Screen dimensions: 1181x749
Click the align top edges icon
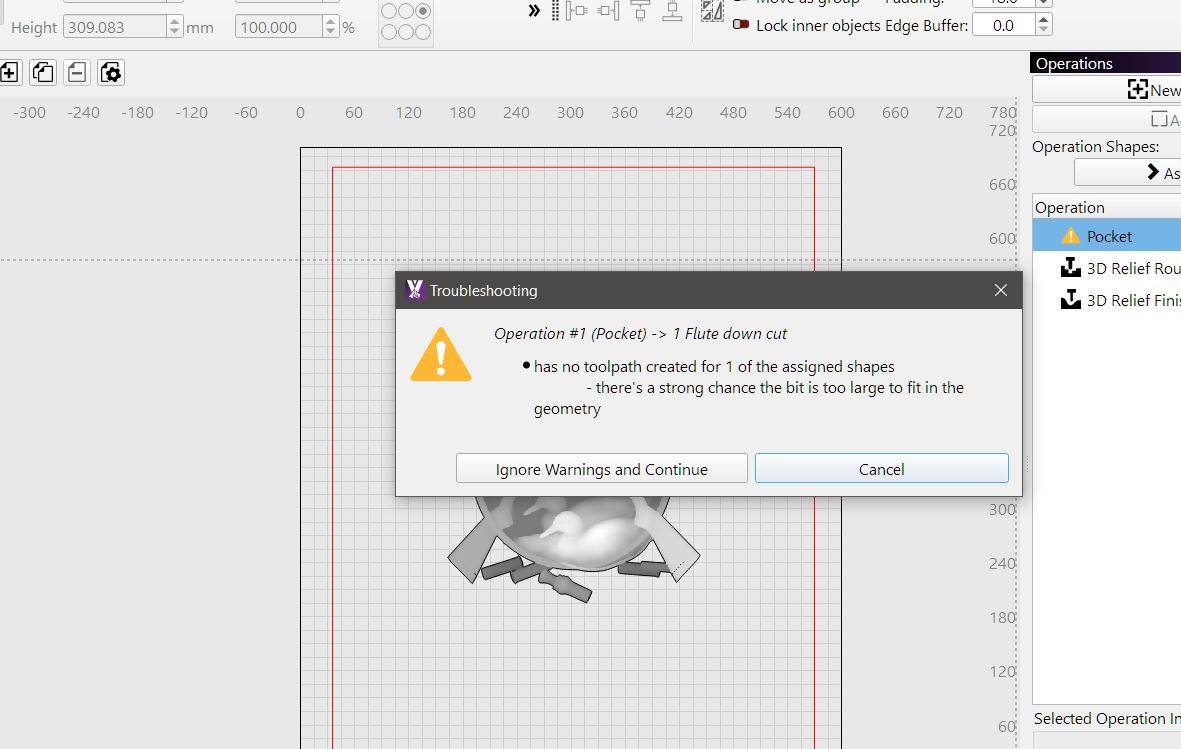640,11
